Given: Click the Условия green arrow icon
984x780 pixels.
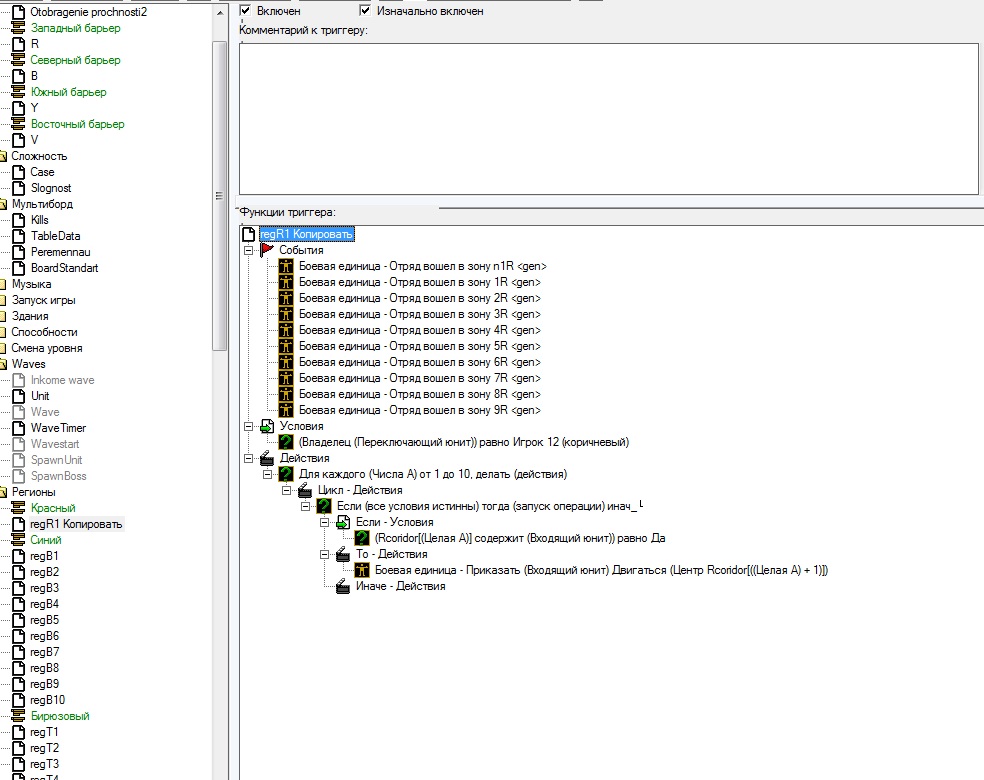Looking at the screenshot, I should point(267,426).
